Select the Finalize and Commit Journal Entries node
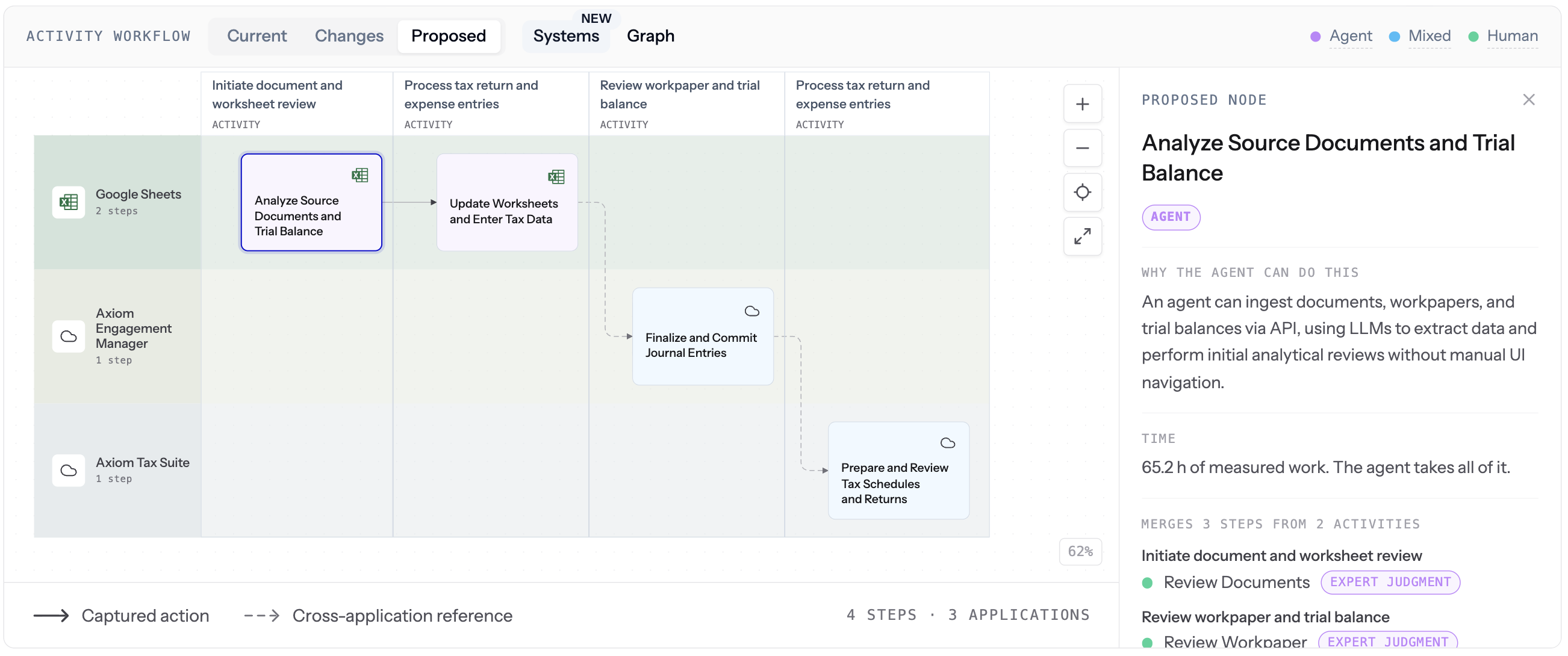The width and height of the screenshot is (1568, 656). [703, 336]
